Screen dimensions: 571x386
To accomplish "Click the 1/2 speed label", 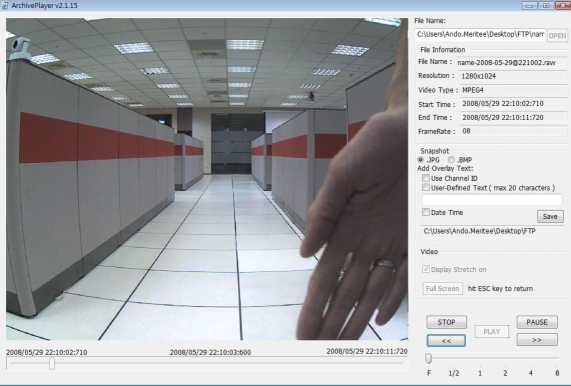I will [454, 373].
